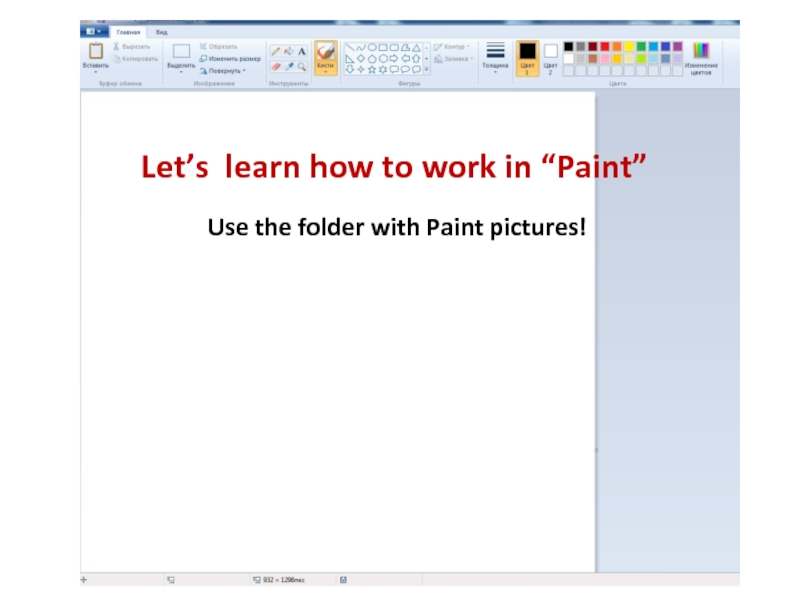Screen dimensions: 800x600
Task: Select the Text tool (letter A)
Action: [302, 51]
